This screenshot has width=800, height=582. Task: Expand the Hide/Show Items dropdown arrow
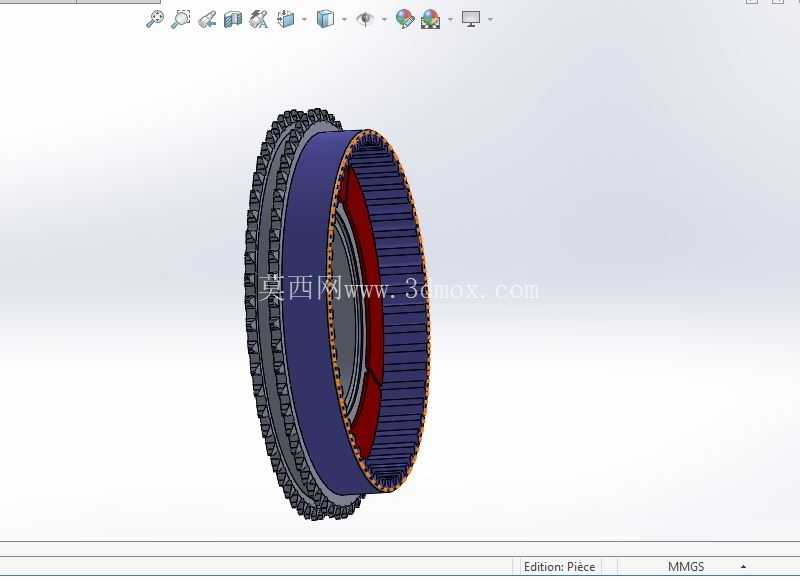(x=384, y=20)
